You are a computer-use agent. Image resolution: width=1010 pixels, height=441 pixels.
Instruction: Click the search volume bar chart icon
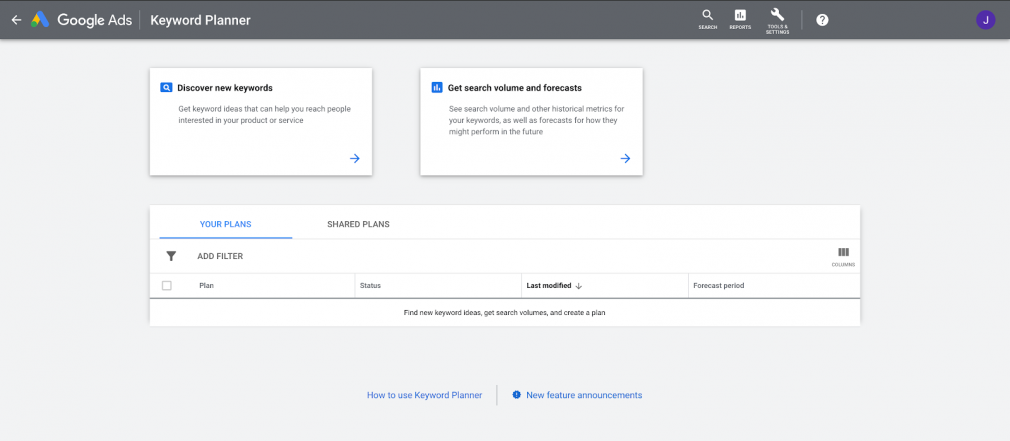pyautogui.click(x=437, y=88)
